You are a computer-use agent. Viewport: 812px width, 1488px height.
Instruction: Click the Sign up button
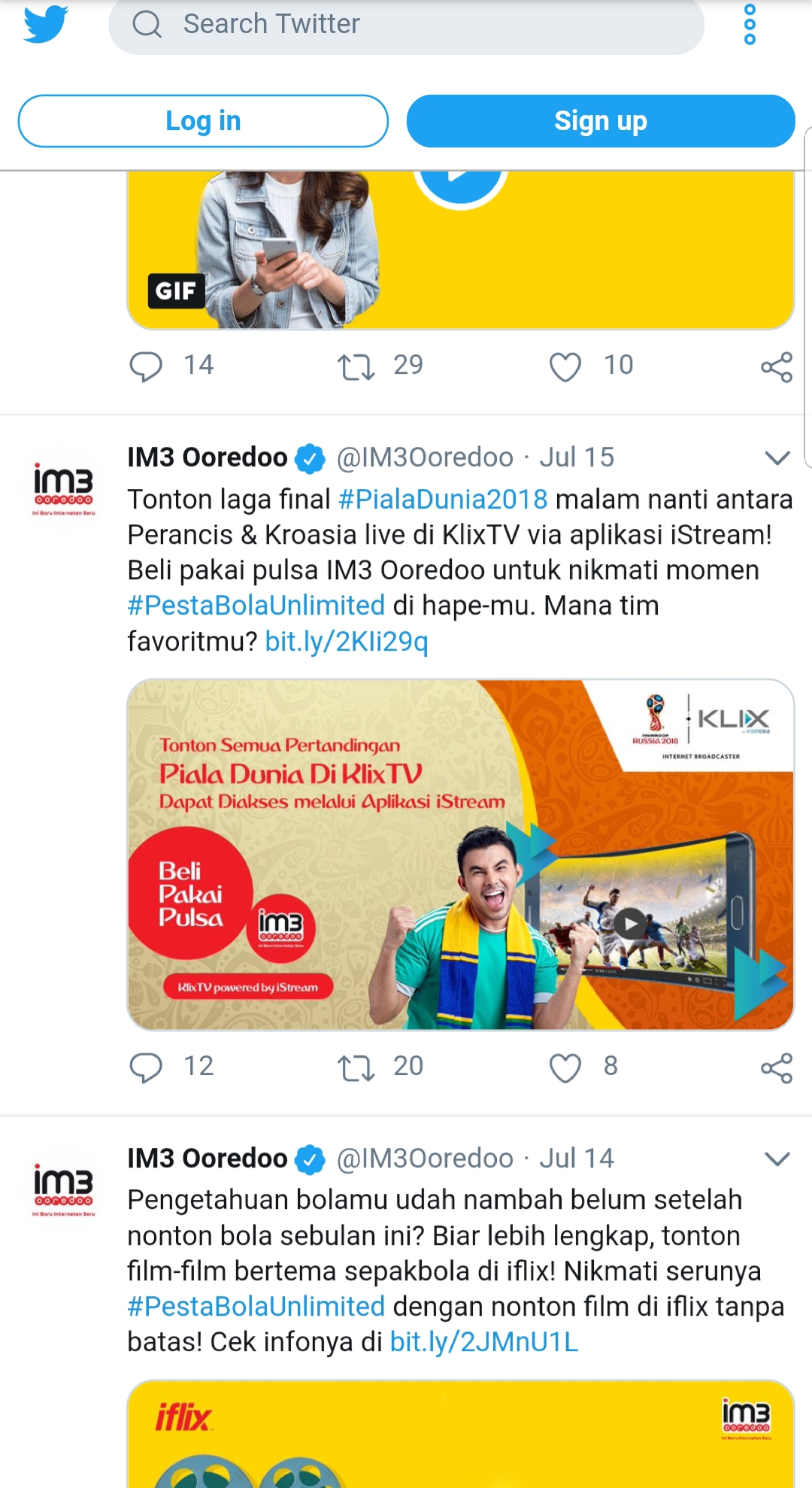601,121
